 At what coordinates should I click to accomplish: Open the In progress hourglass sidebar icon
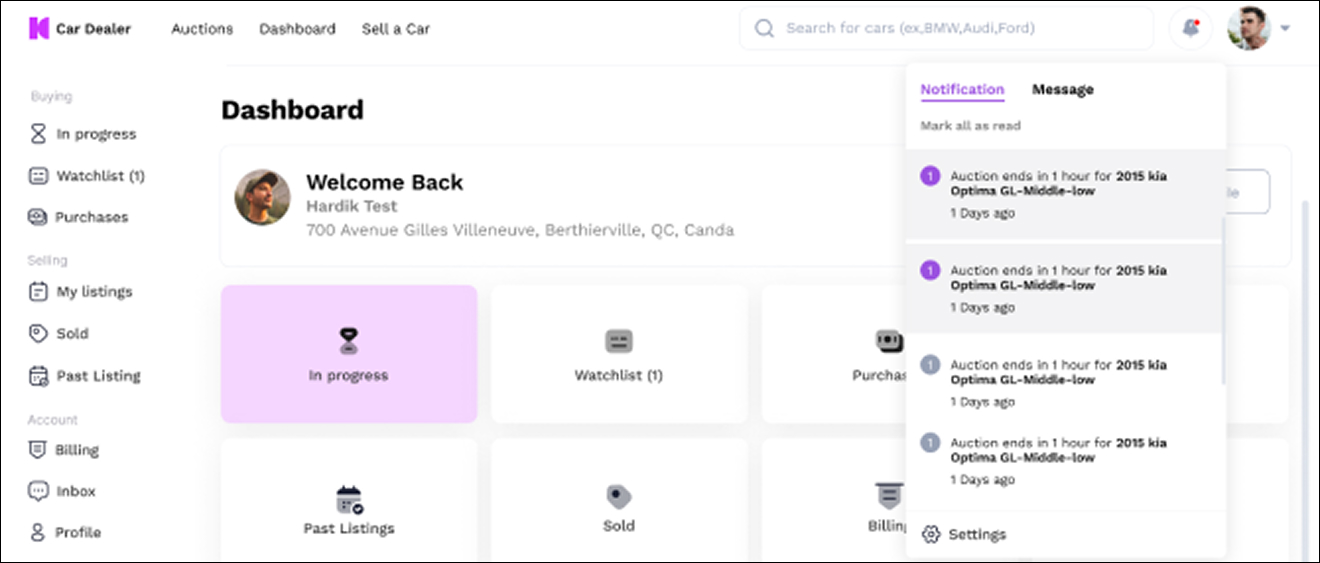click(38, 134)
